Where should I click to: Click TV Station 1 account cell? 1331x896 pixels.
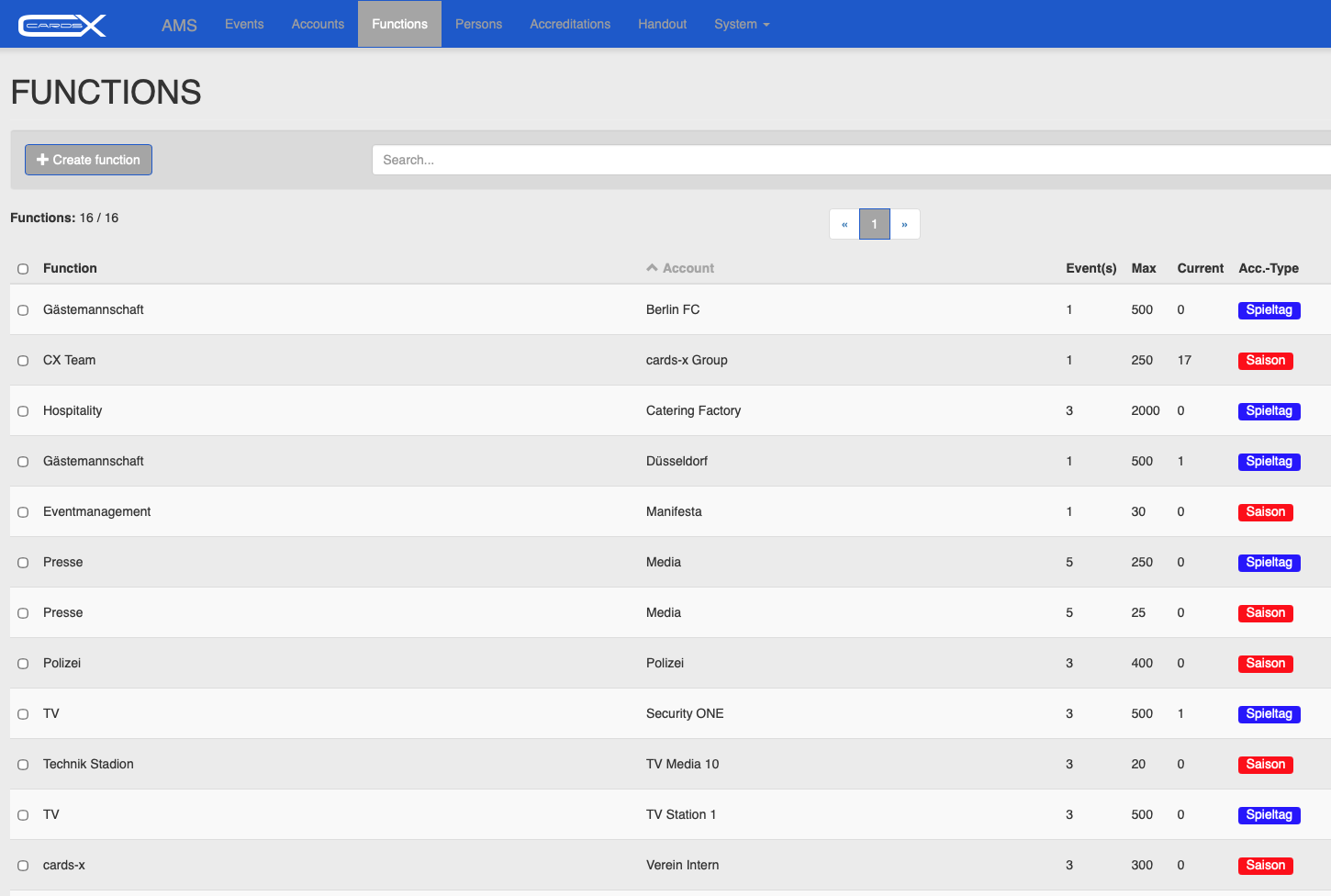click(681, 814)
